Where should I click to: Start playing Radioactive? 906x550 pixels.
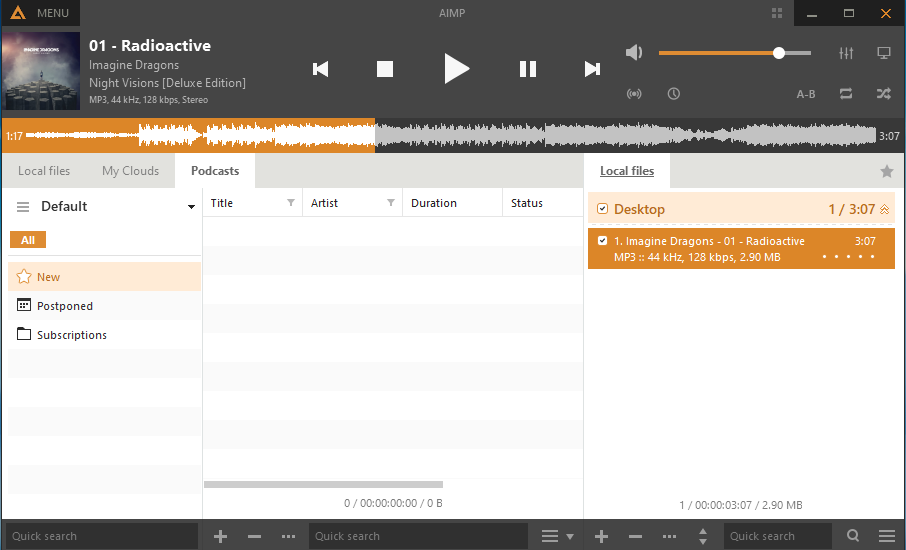pyautogui.click(x=456, y=69)
